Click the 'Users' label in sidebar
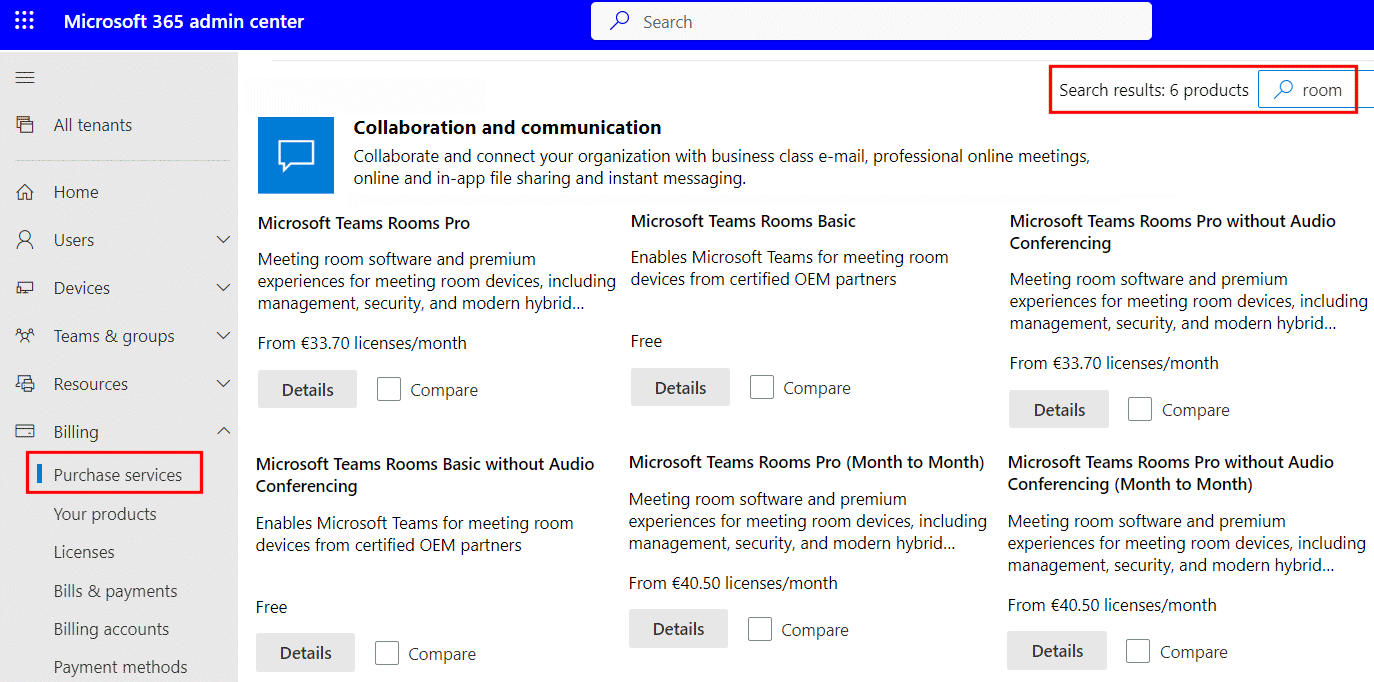The width and height of the screenshot is (1374, 682). click(x=74, y=240)
